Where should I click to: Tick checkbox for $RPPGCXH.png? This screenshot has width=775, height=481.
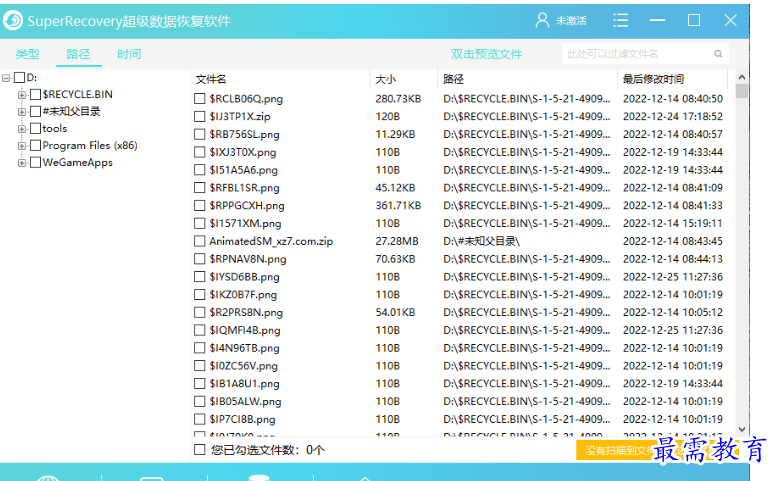[x=200, y=206]
